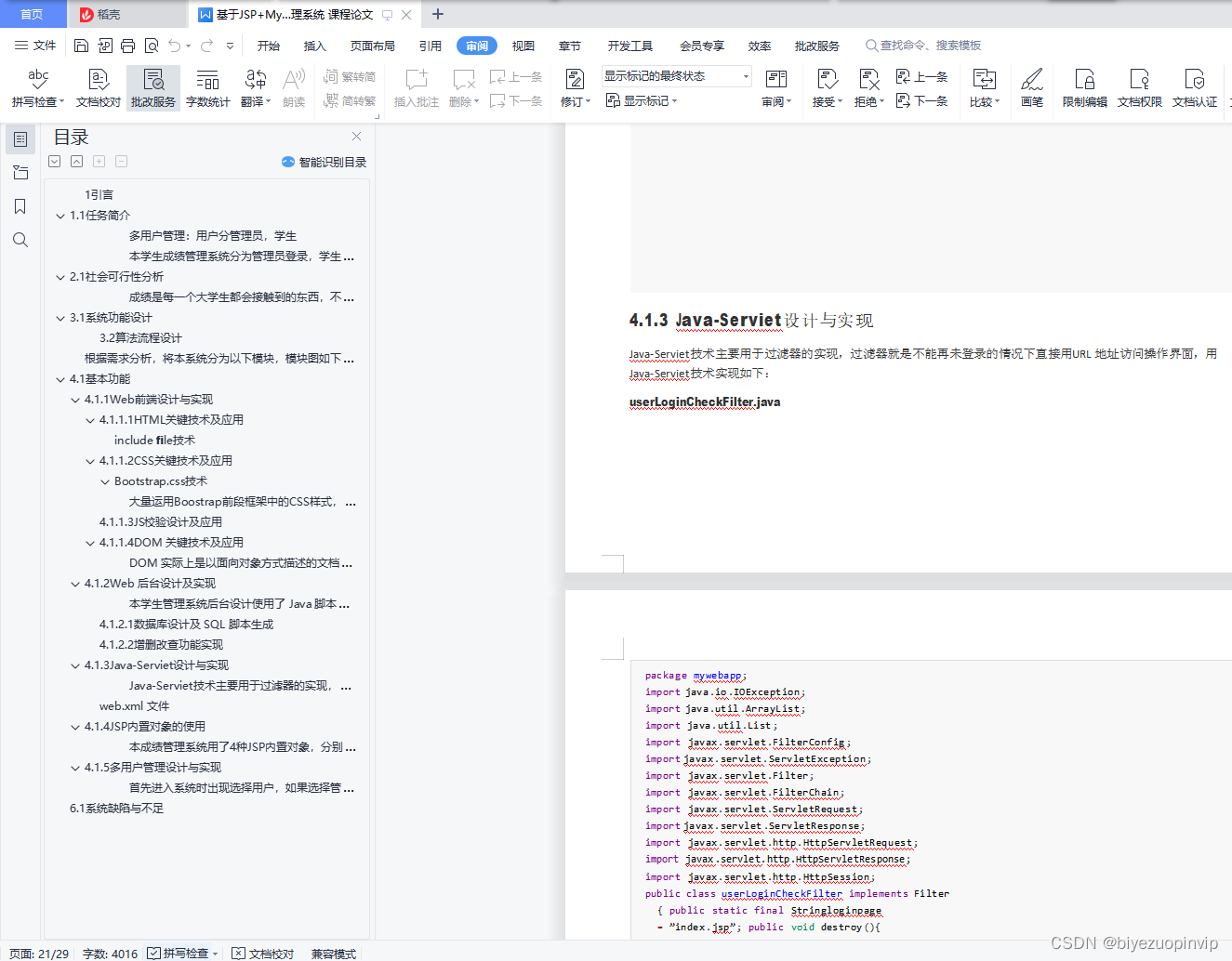Collapse the 4.1.1Web前端设计与实现 node
This screenshot has height=961, width=1232.
pyautogui.click(x=75, y=400)
